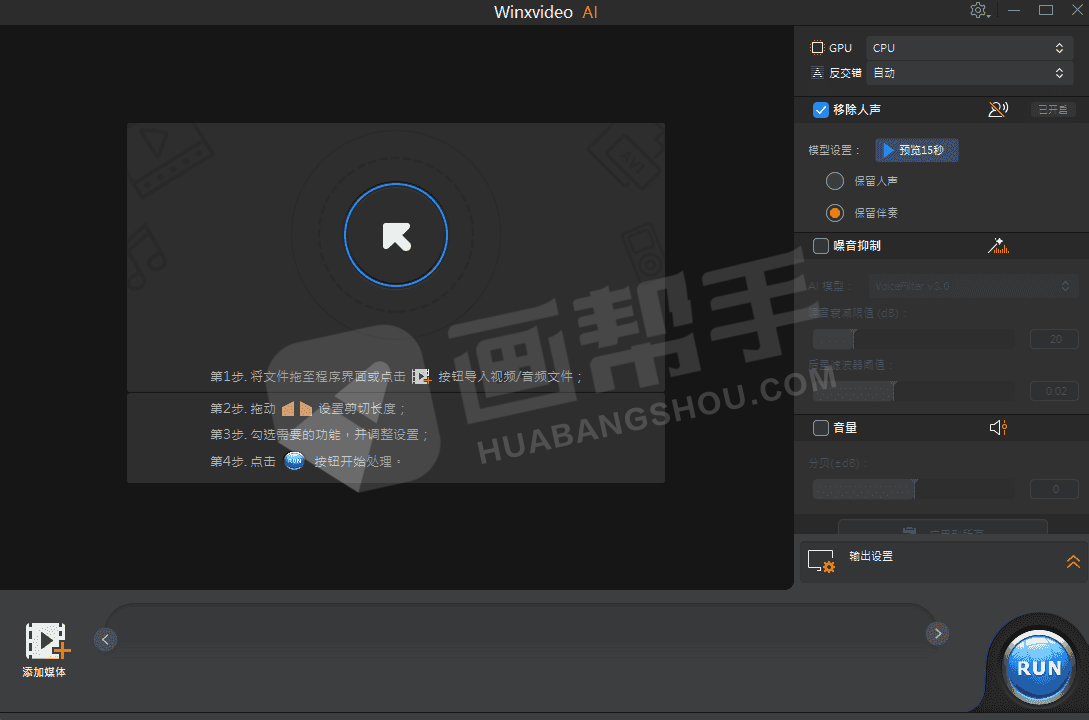Select the 保留人声 radio option
Viewport: 1089px width, 720px height.
point(835,181)
